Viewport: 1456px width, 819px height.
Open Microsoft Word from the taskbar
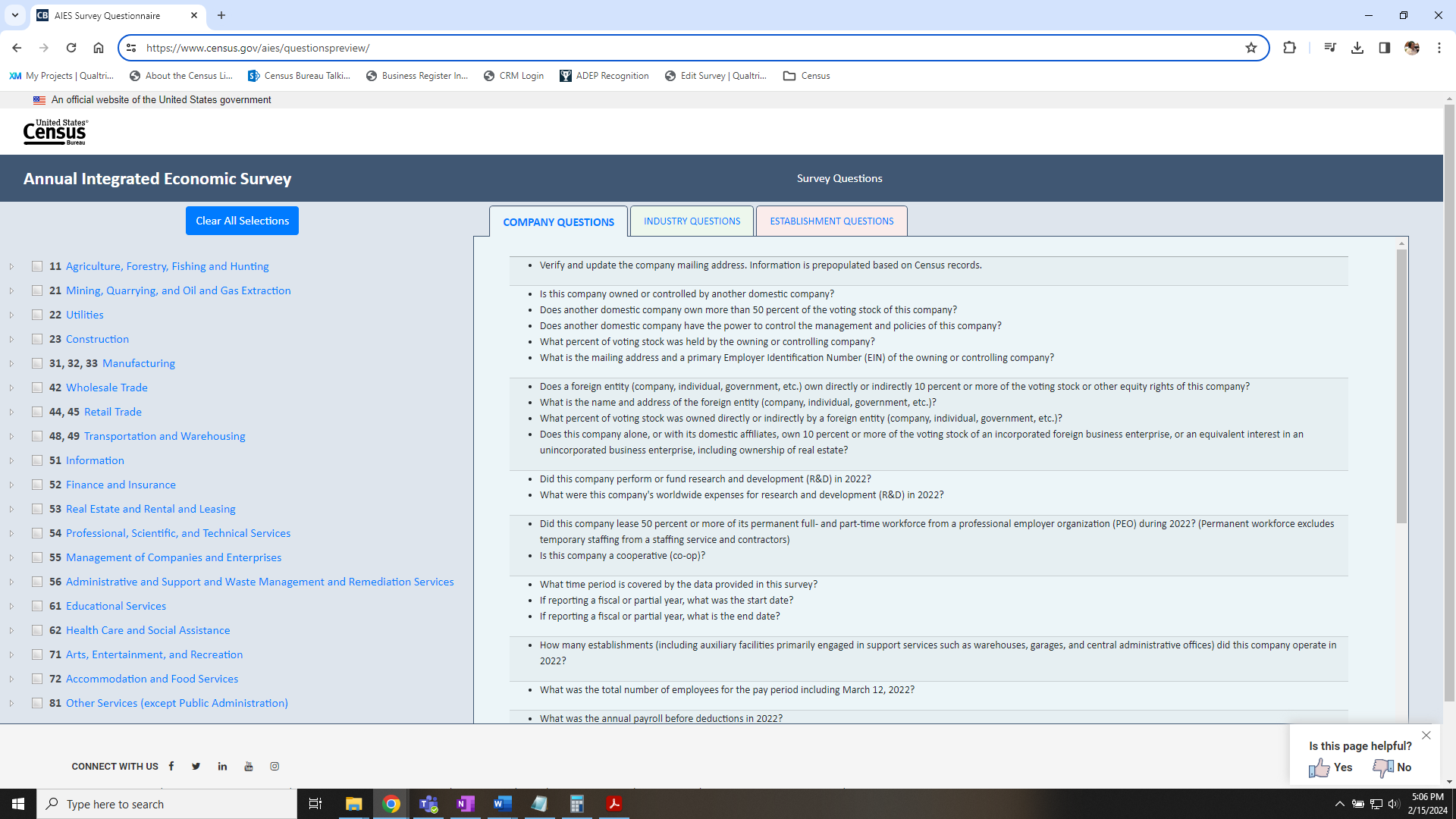[503, 804]
